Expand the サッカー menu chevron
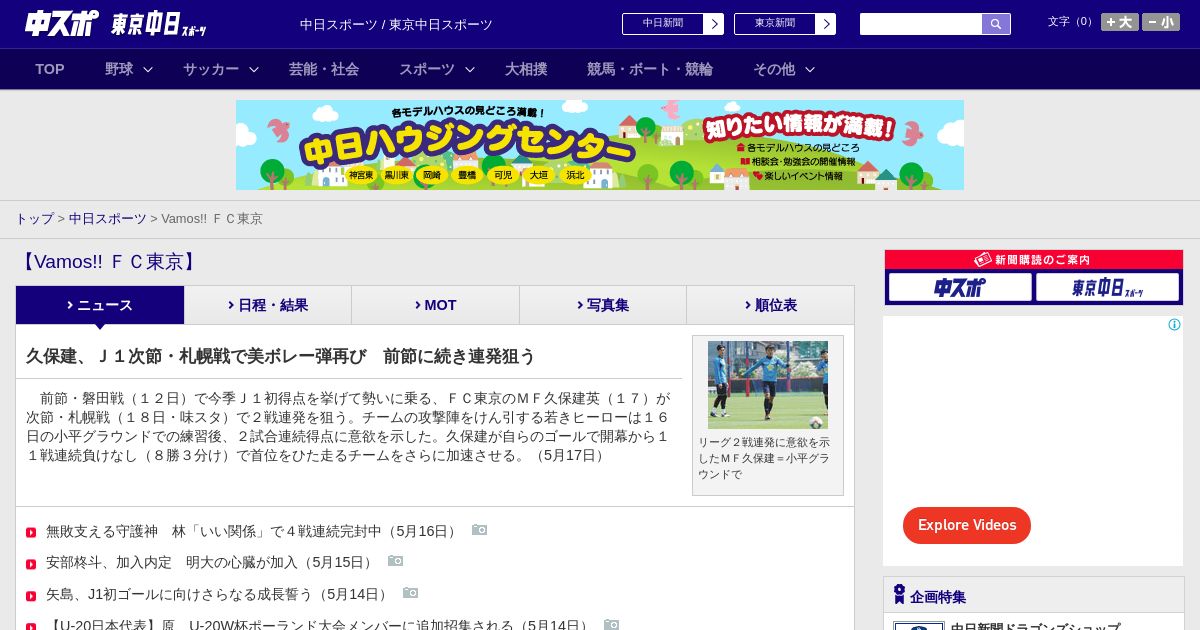1200x630 pixels. coord(254,69)
